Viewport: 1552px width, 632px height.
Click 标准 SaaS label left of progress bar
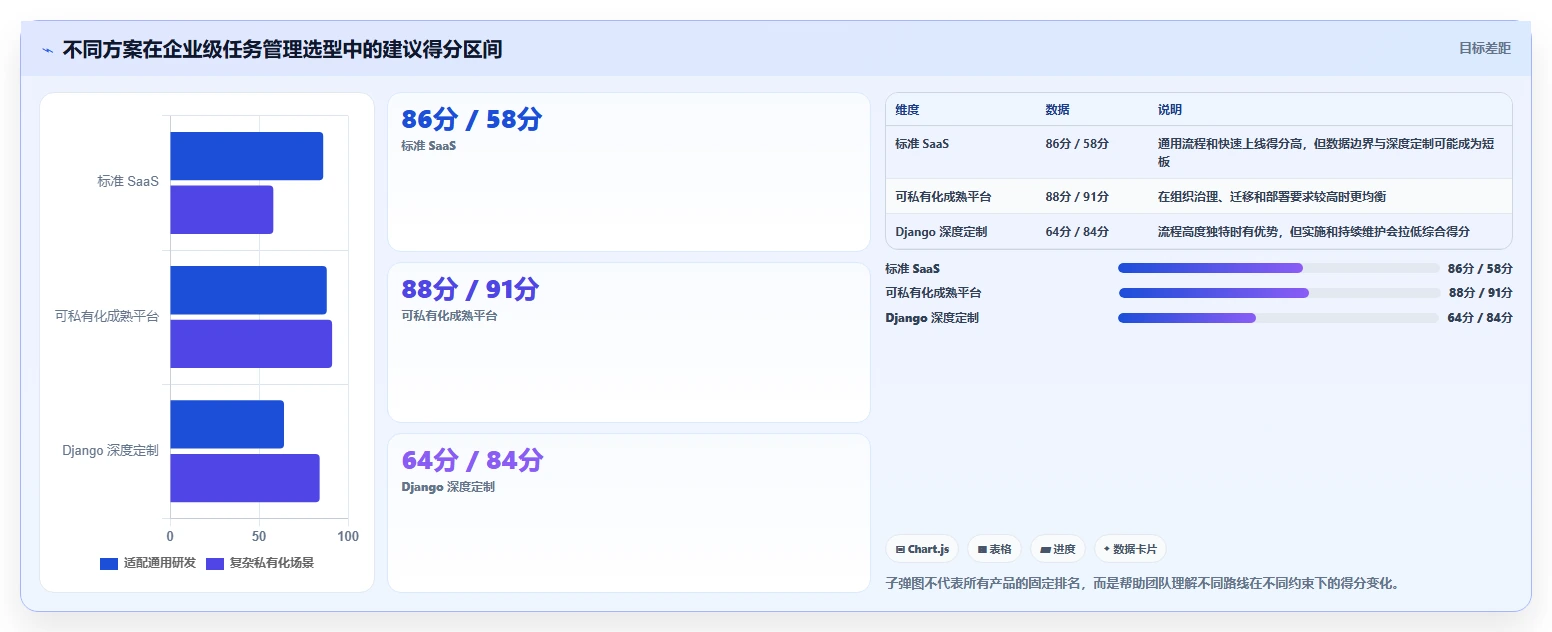[x=912, y=268]
